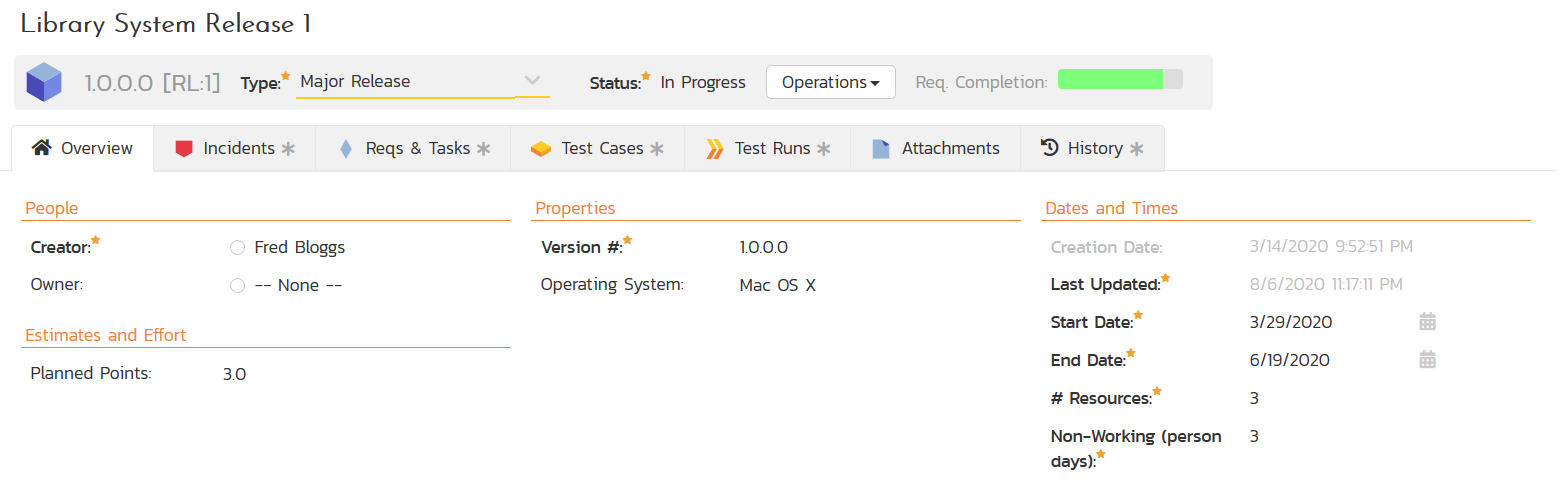Click the In Progress status text
The width and height of the screenshot is (1565, 482).
pyautogui.click(x=702, y=82)
